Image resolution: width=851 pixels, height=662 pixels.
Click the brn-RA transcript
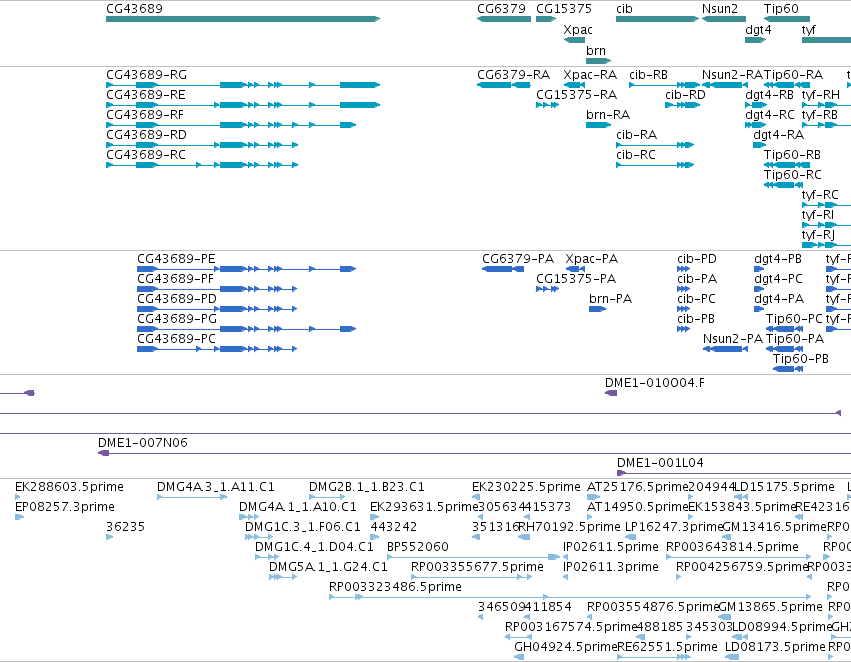(x=599, y=125)
